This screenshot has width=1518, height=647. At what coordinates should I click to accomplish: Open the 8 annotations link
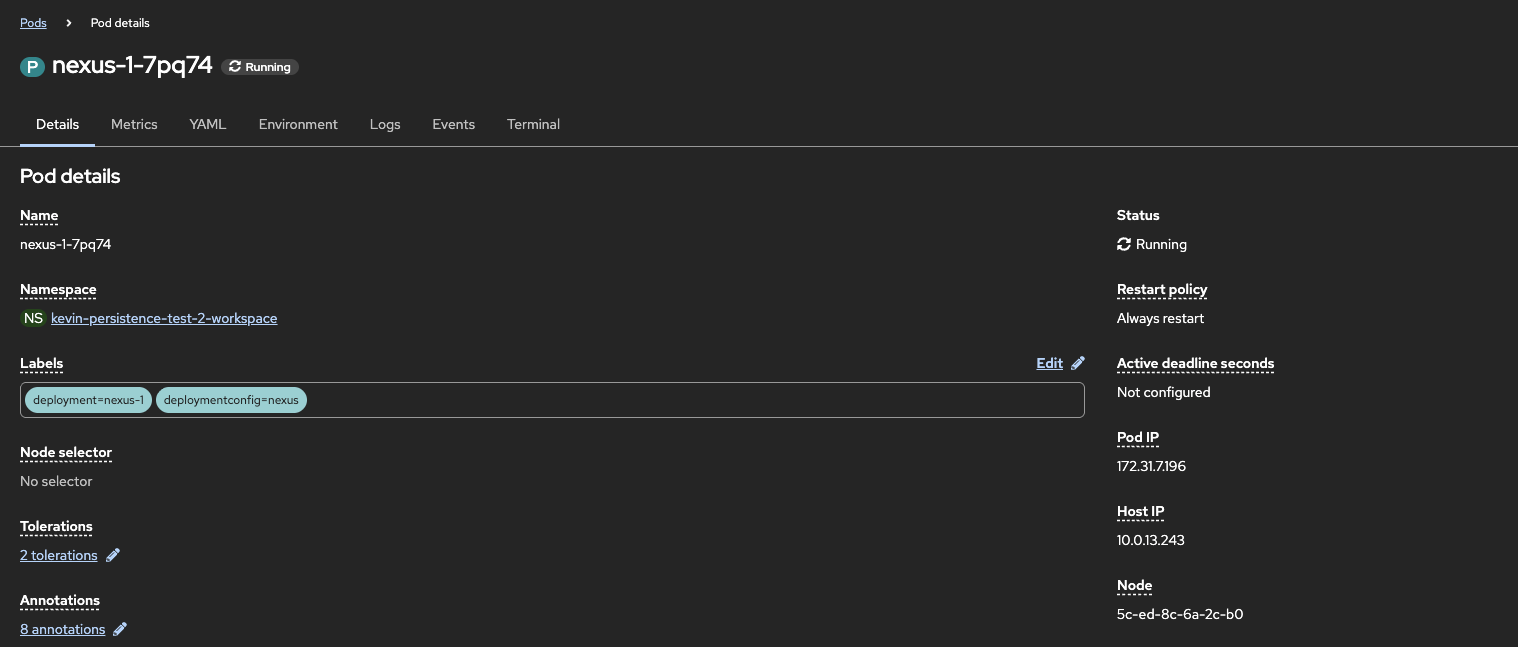(x=62, y=629)
